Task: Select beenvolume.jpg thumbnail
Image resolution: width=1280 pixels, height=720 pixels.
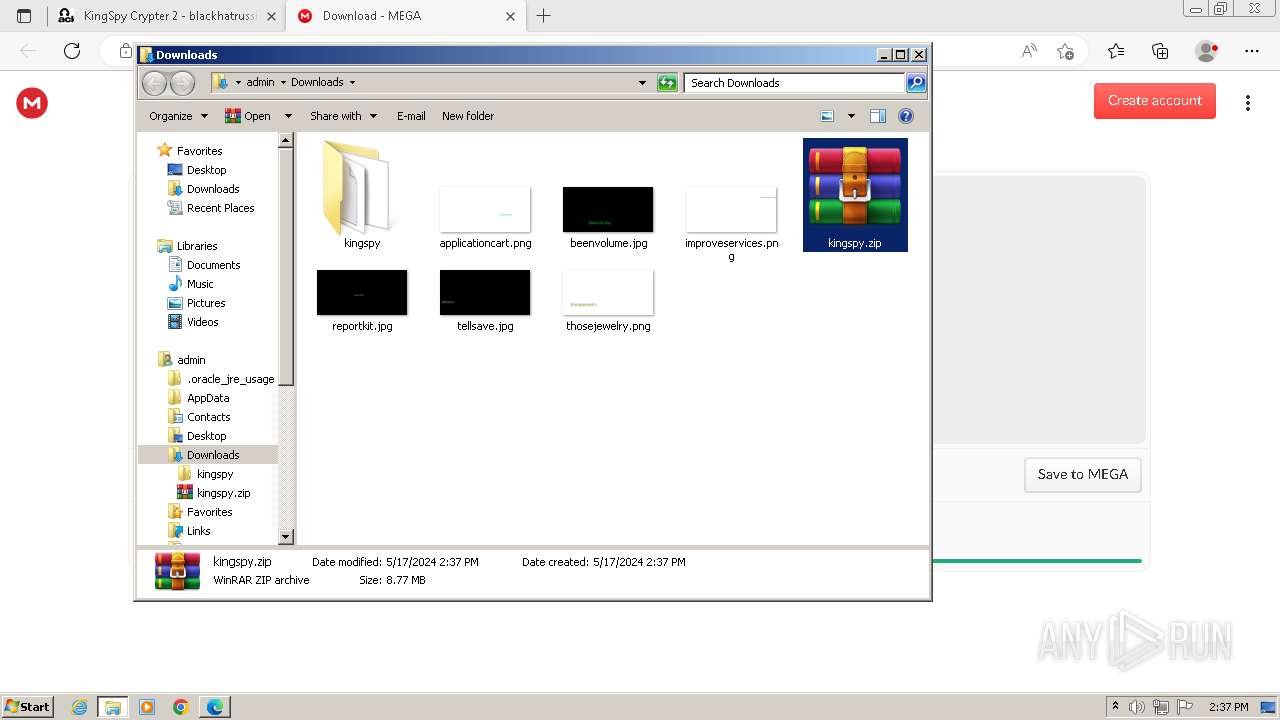Action: coord(608,210)
